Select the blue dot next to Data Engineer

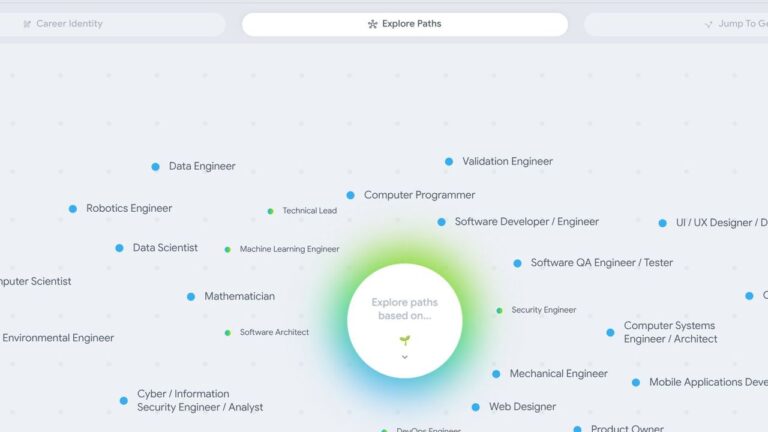click(x=155, y=167)
